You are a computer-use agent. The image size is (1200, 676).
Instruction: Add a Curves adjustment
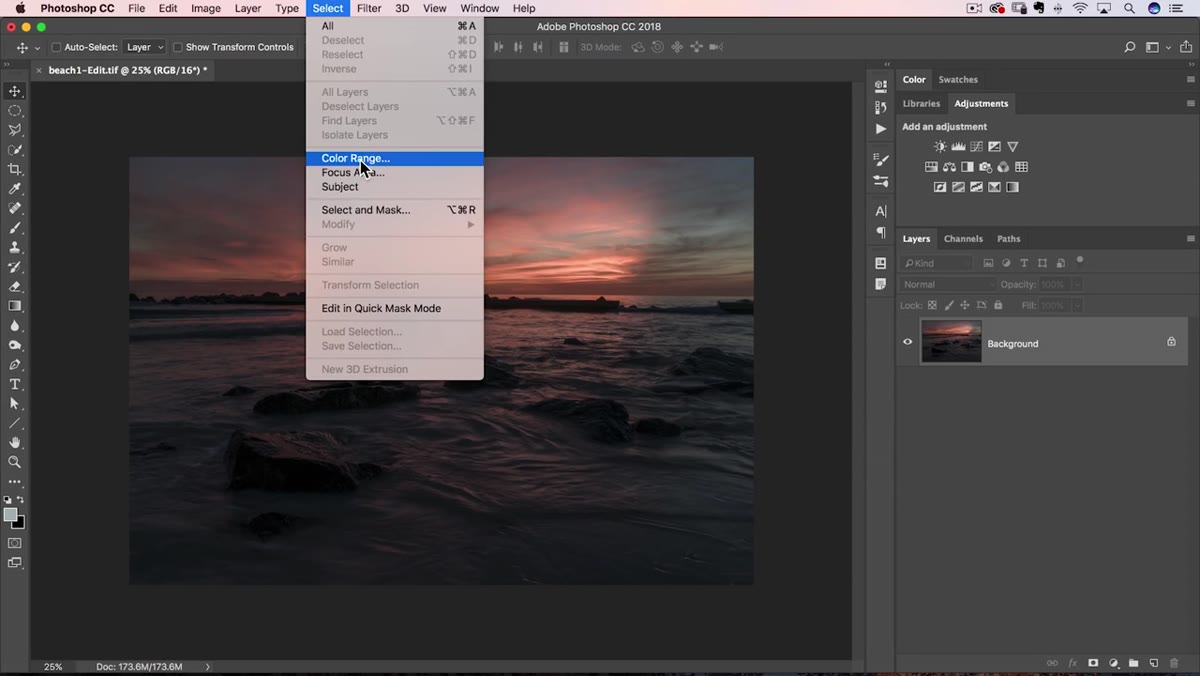click(976, 147)
